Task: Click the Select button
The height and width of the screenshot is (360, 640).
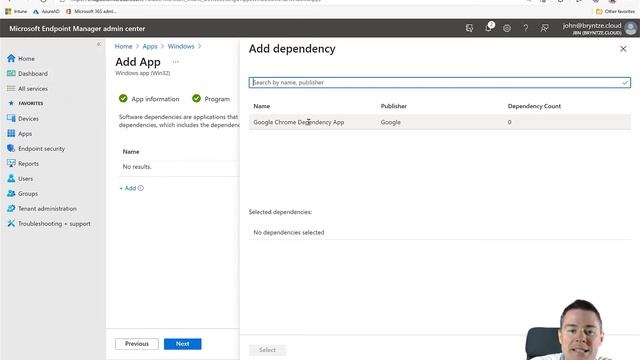Action: pos(267,350)
